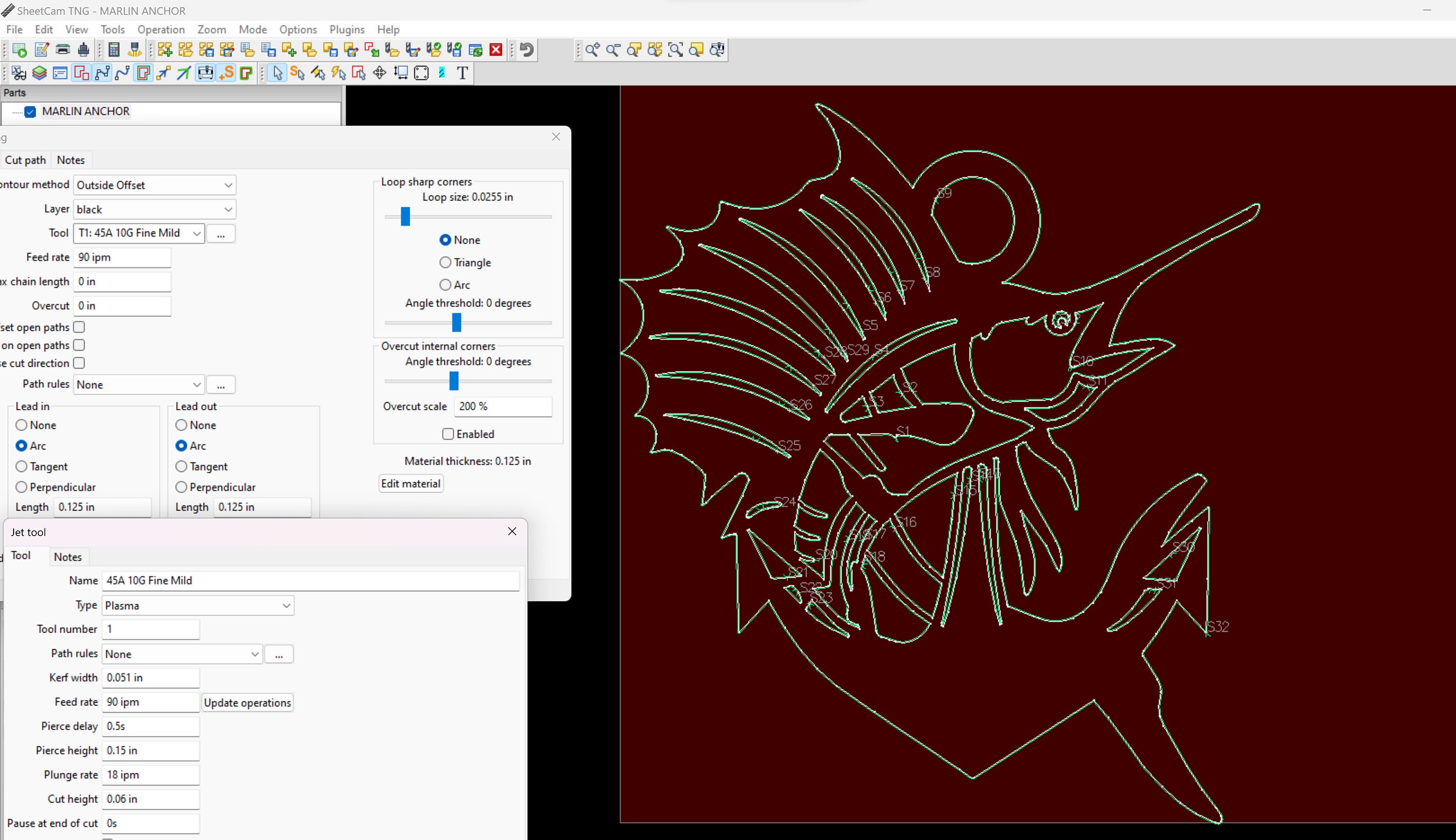Select the Text tool on the drawing toolbar
This screenshot has width=1456, height=840.
(461, 73)
